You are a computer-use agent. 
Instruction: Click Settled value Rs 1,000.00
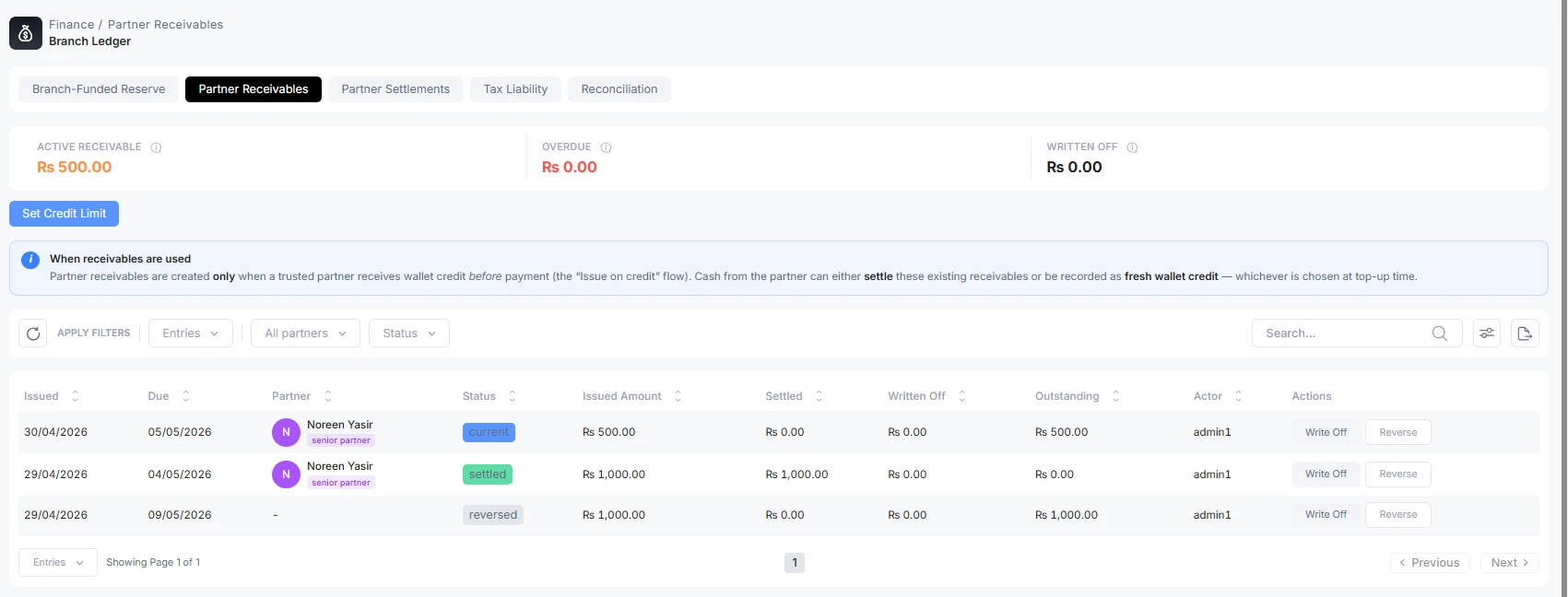pos(796,474)
